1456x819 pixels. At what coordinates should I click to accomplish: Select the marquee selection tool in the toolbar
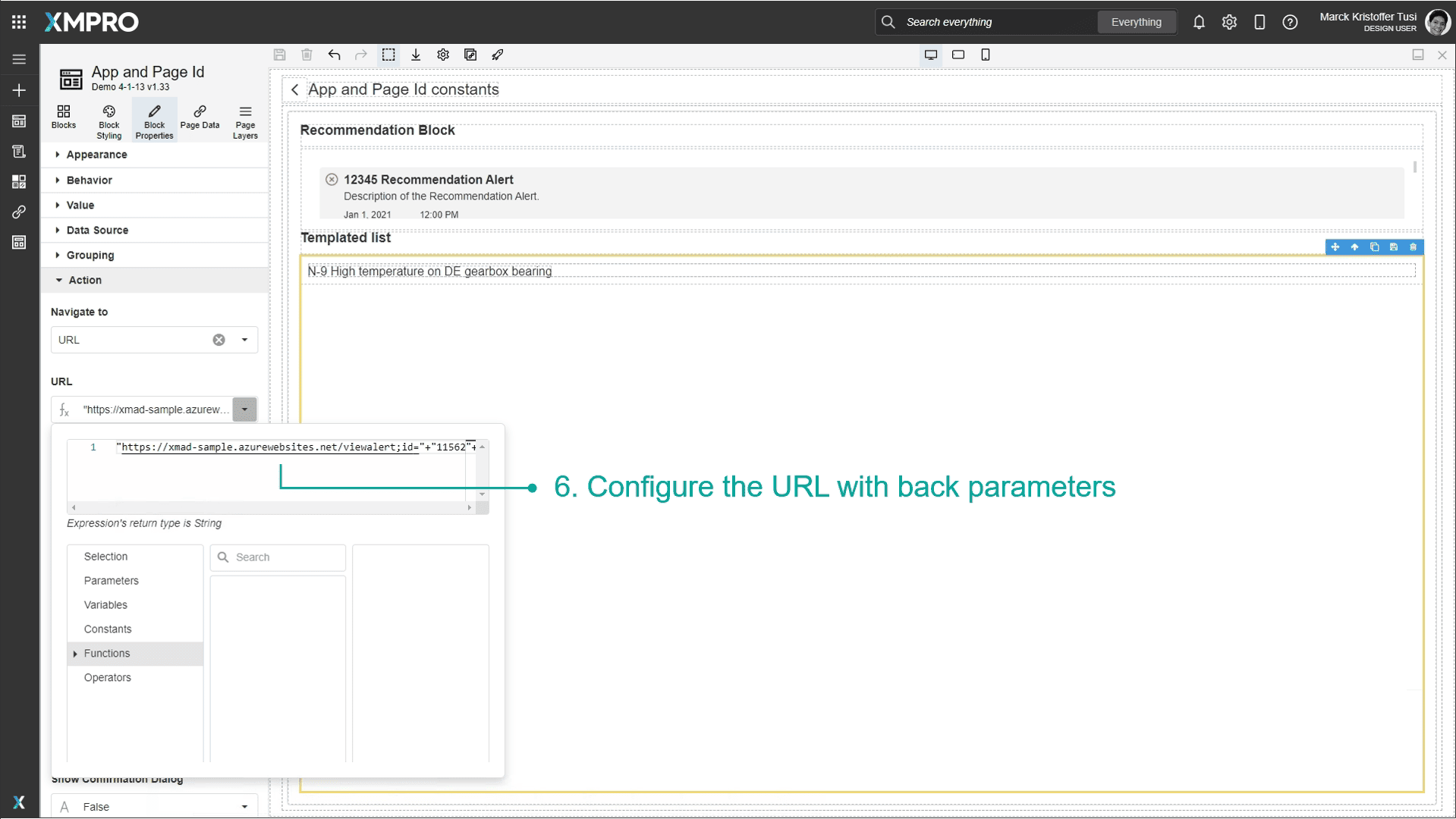[x=388, y=55]
